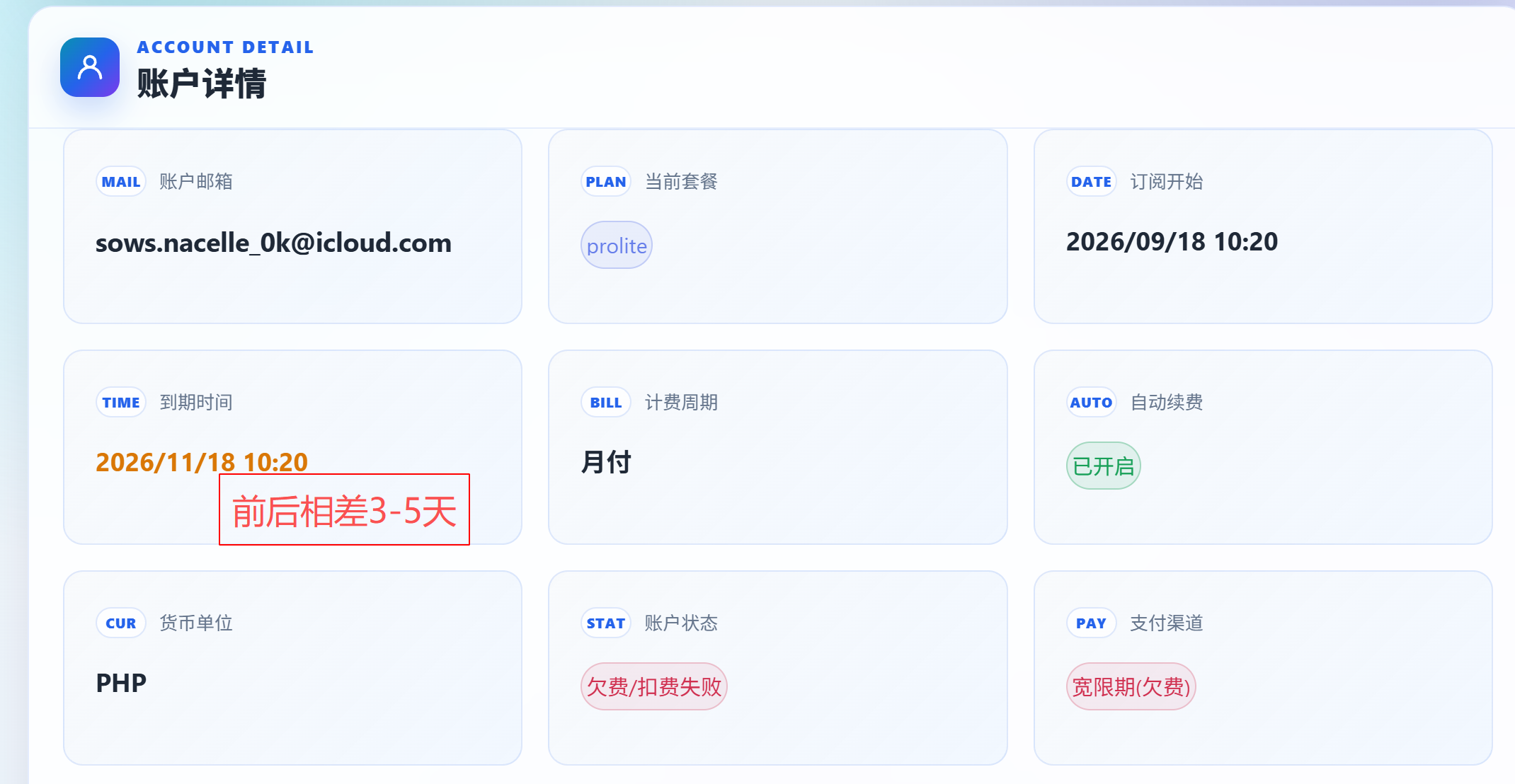Click the account email sows.nacelle_0k@icloud.com
The image size is (1515, 784).
(x=273, y=243)
